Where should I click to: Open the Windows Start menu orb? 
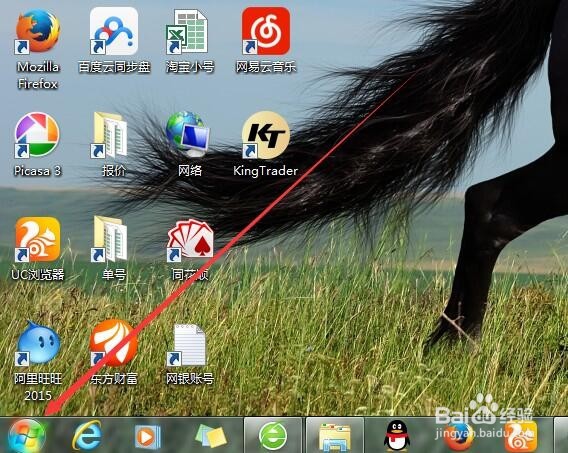tap(27, 436)
